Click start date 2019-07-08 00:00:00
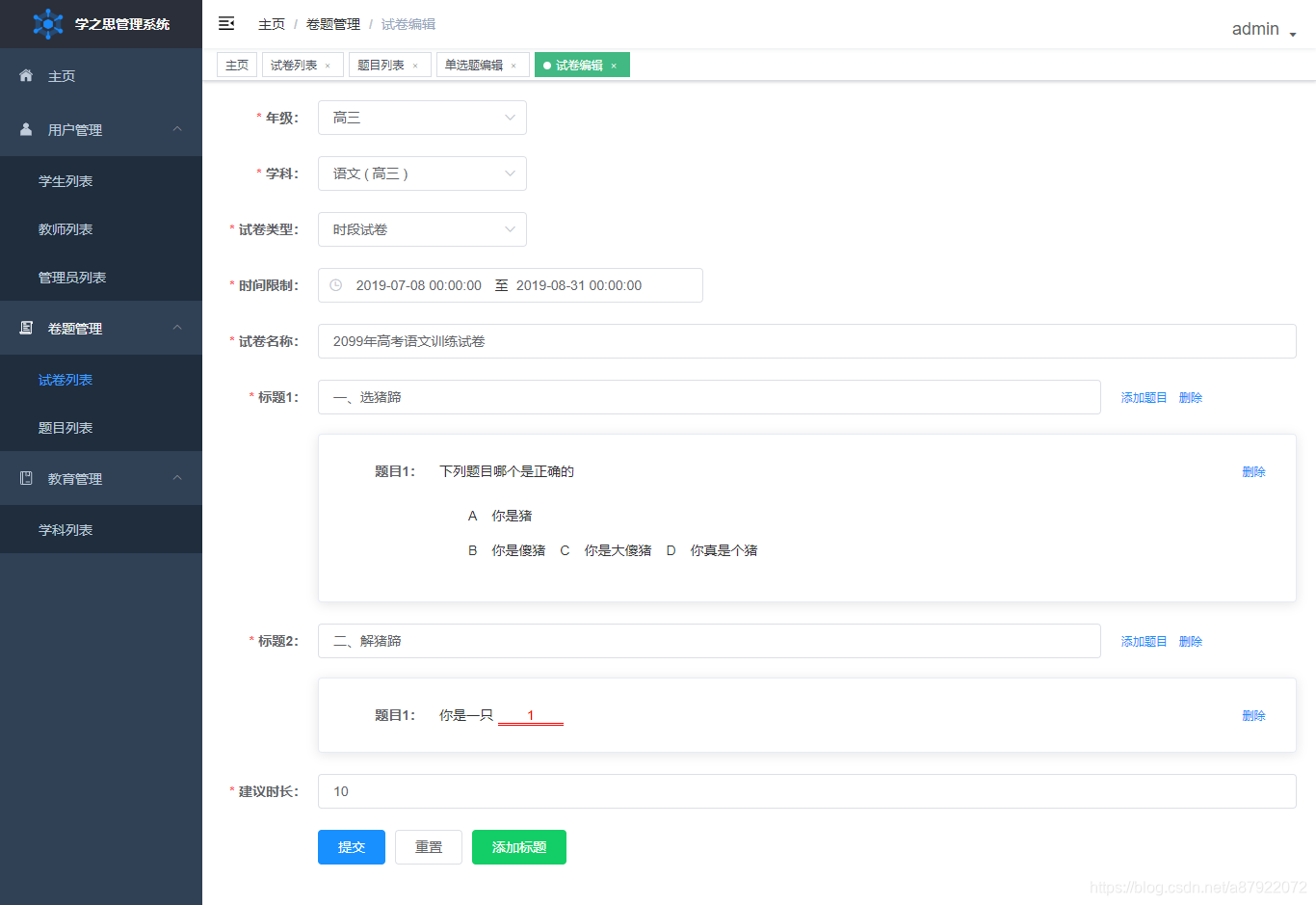 pyautogui.click(x=418, y=285)
